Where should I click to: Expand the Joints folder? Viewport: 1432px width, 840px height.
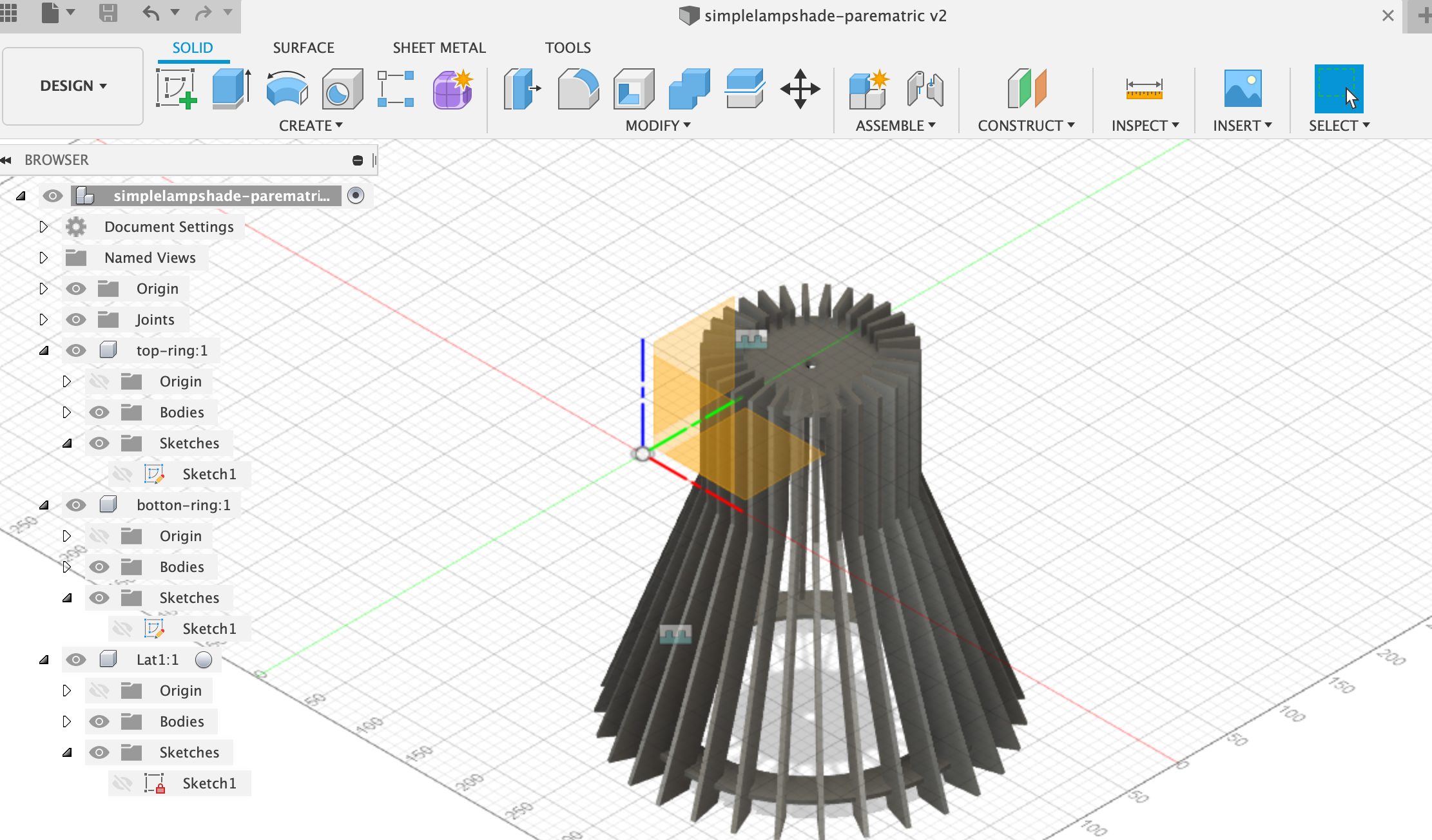coord(43,320)
